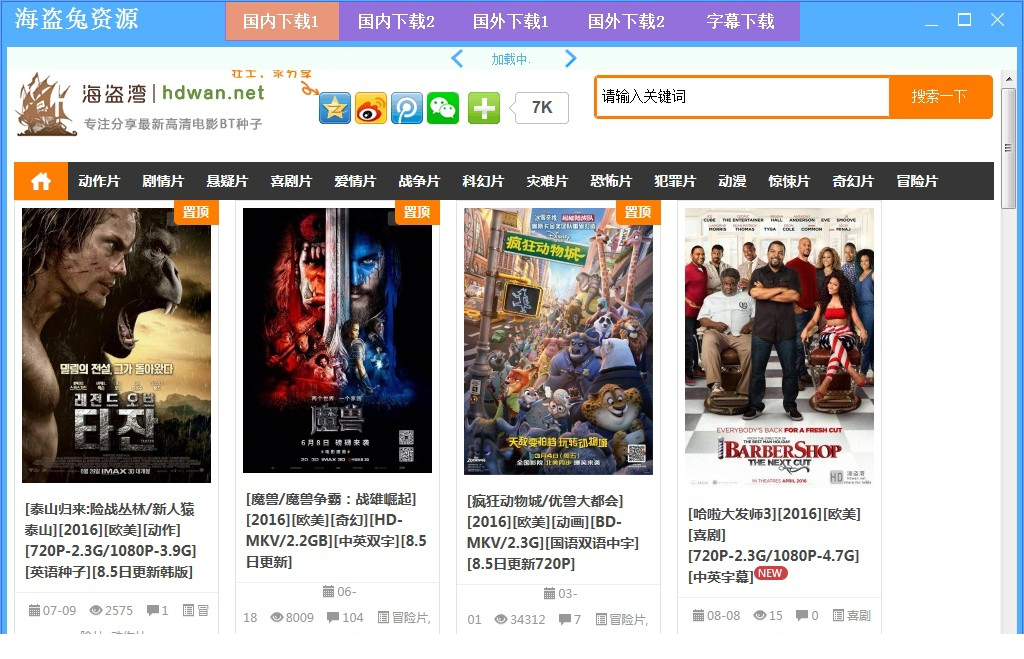Go to the 字幕下载 tab
This screenshot has width=1024, height=659.
click(x=741, y=22)
